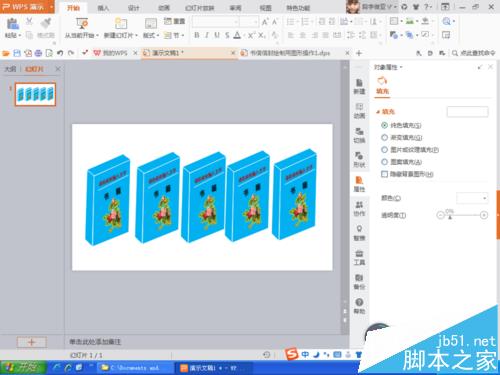
Task: Select slide 1 thumbnail in slide panel
Action: pos(35,94)
